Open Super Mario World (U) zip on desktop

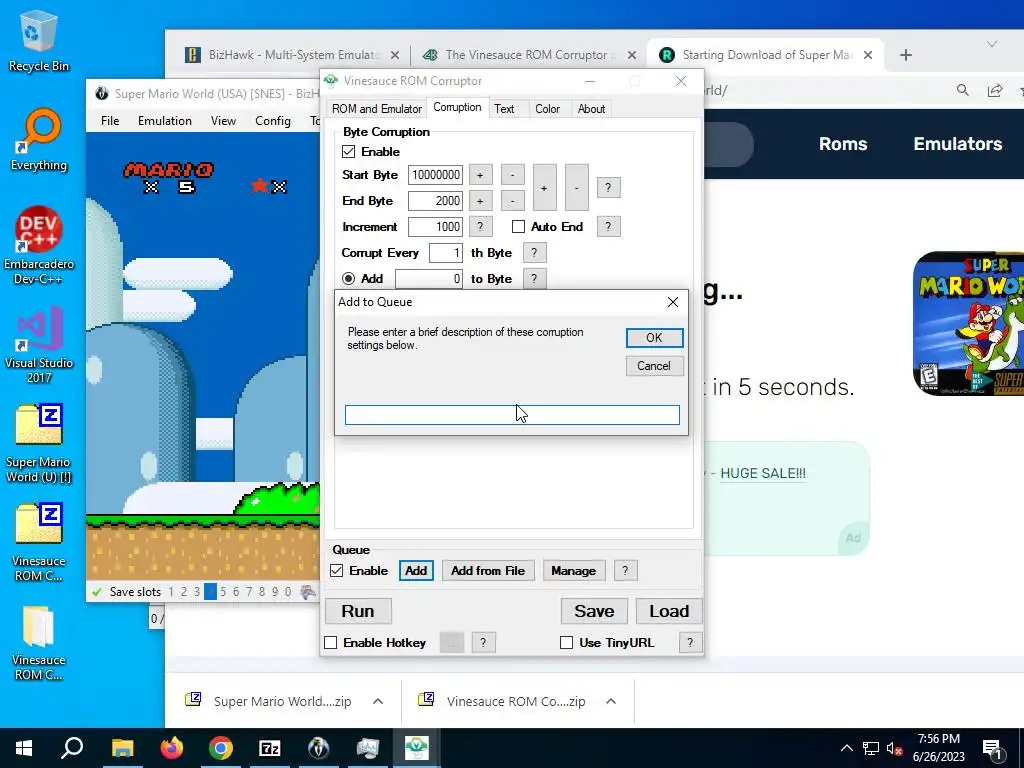[38, 444]
